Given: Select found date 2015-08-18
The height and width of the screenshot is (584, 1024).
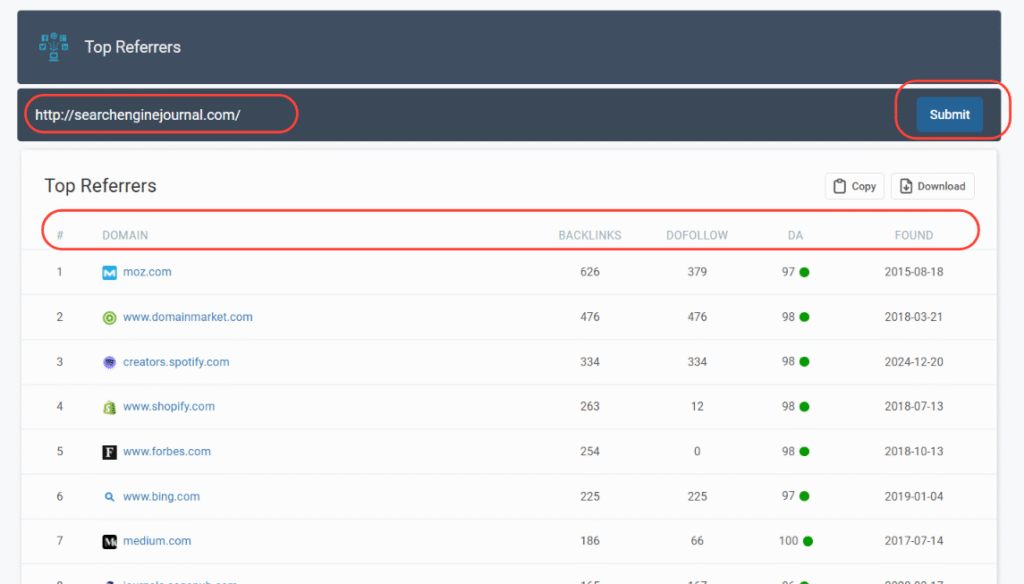Looking at the screenshot, I should (914, 272).
